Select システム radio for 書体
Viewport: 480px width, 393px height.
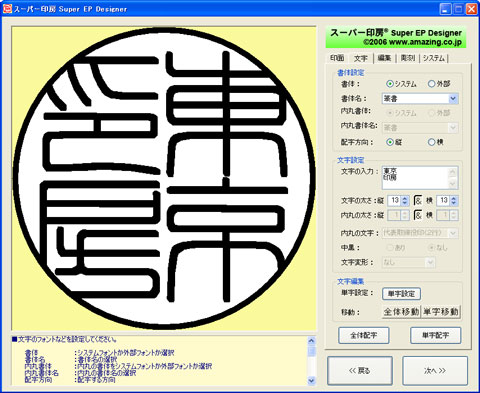click(x=390, y=84)
